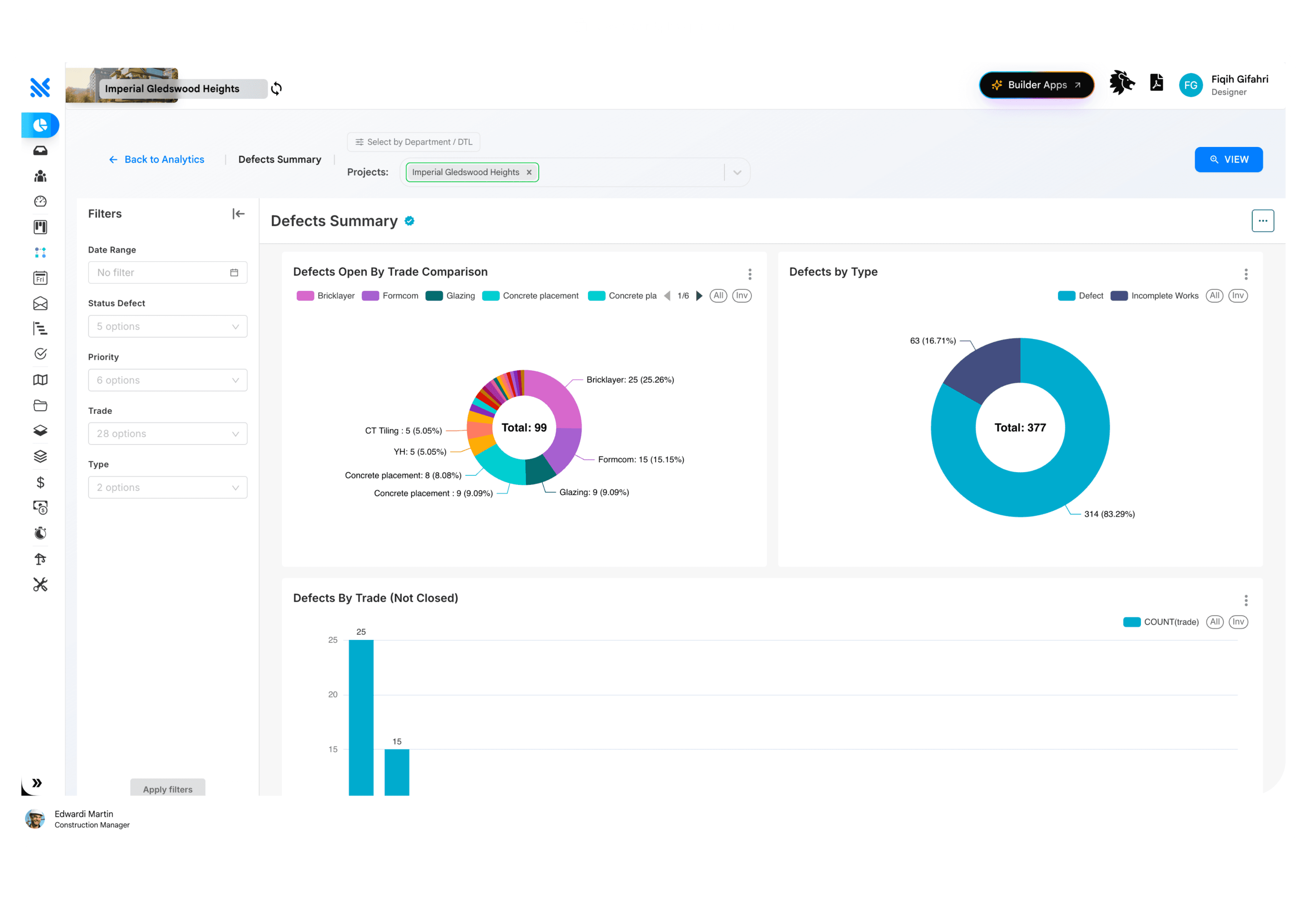Open the outlined stacked layers sidebar icon
The width and height of the screenshot is (1307, 924).
click(41, 456)
